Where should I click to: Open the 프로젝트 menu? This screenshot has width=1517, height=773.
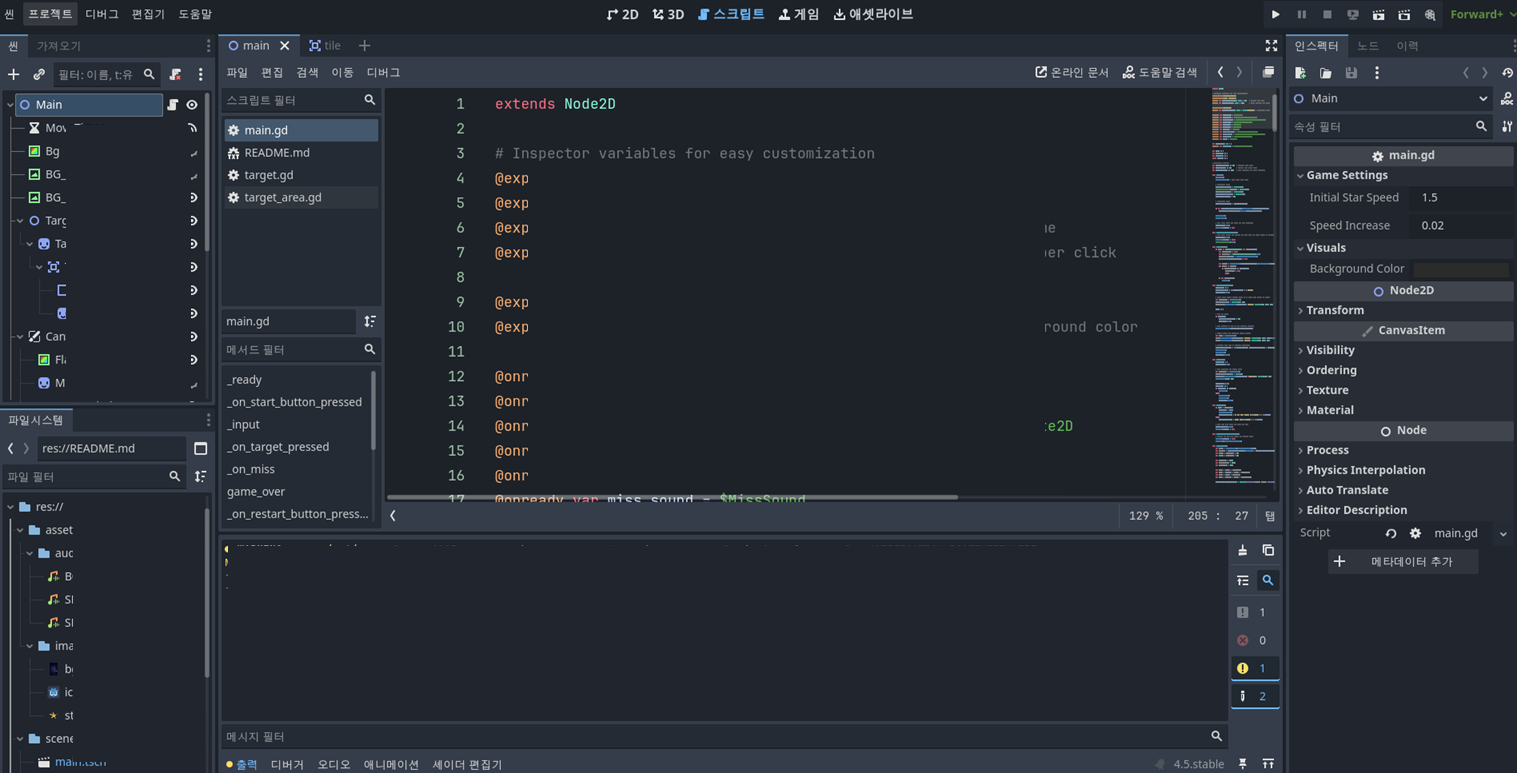point(50,14)
